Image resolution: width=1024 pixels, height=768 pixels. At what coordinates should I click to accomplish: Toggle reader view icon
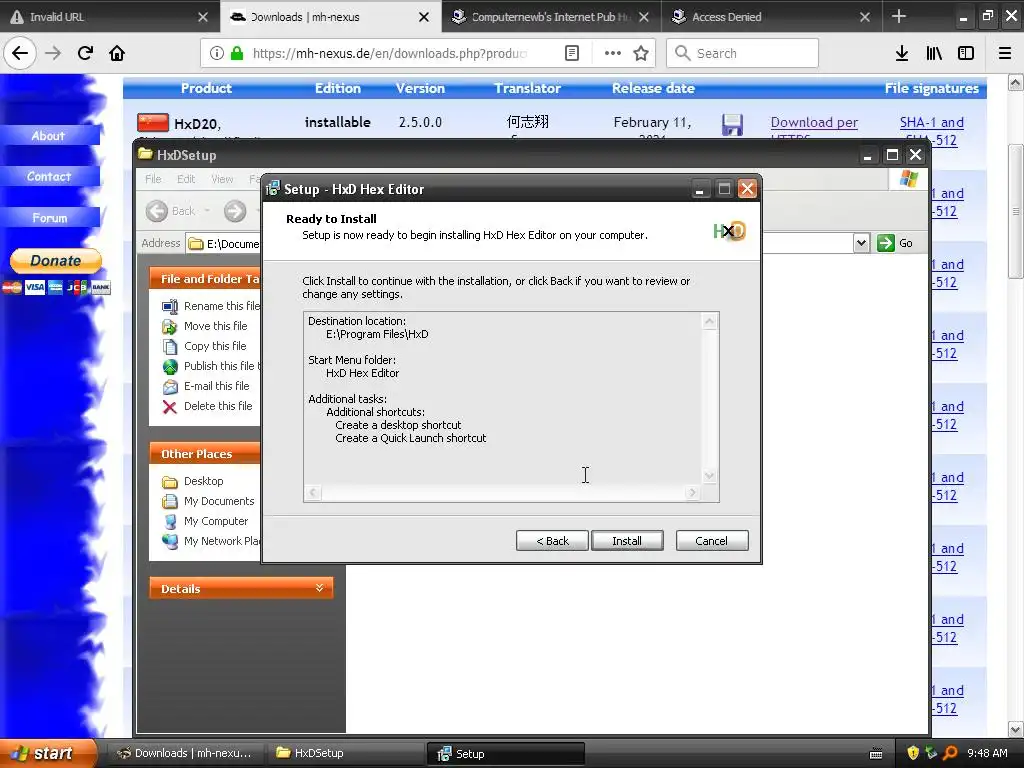[x=571, y=53]
